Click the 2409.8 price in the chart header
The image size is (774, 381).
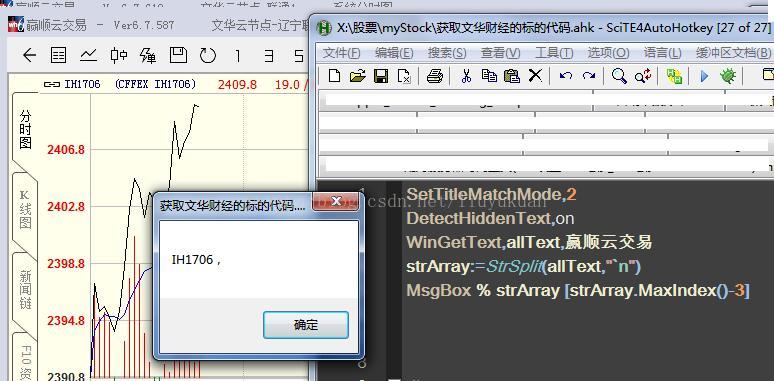237,85
